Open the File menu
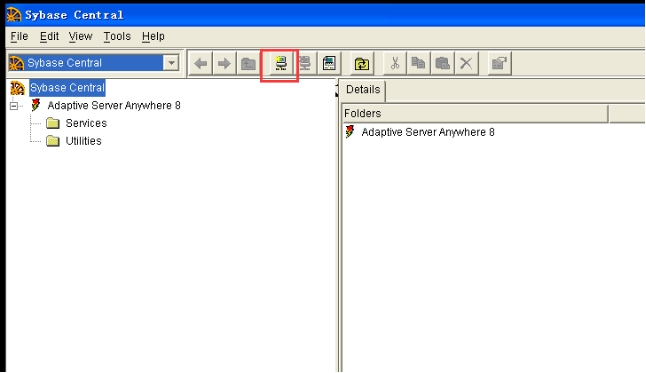The width and height of the screenshot is (646, 373). [19, 36]
